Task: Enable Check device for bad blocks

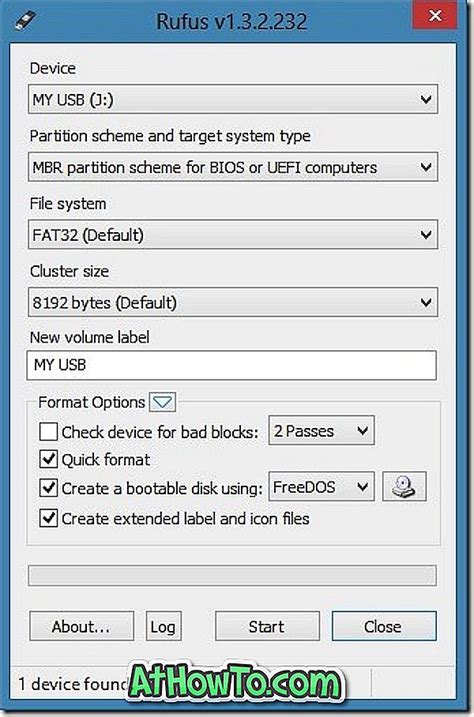Action: tap(48, 432)
